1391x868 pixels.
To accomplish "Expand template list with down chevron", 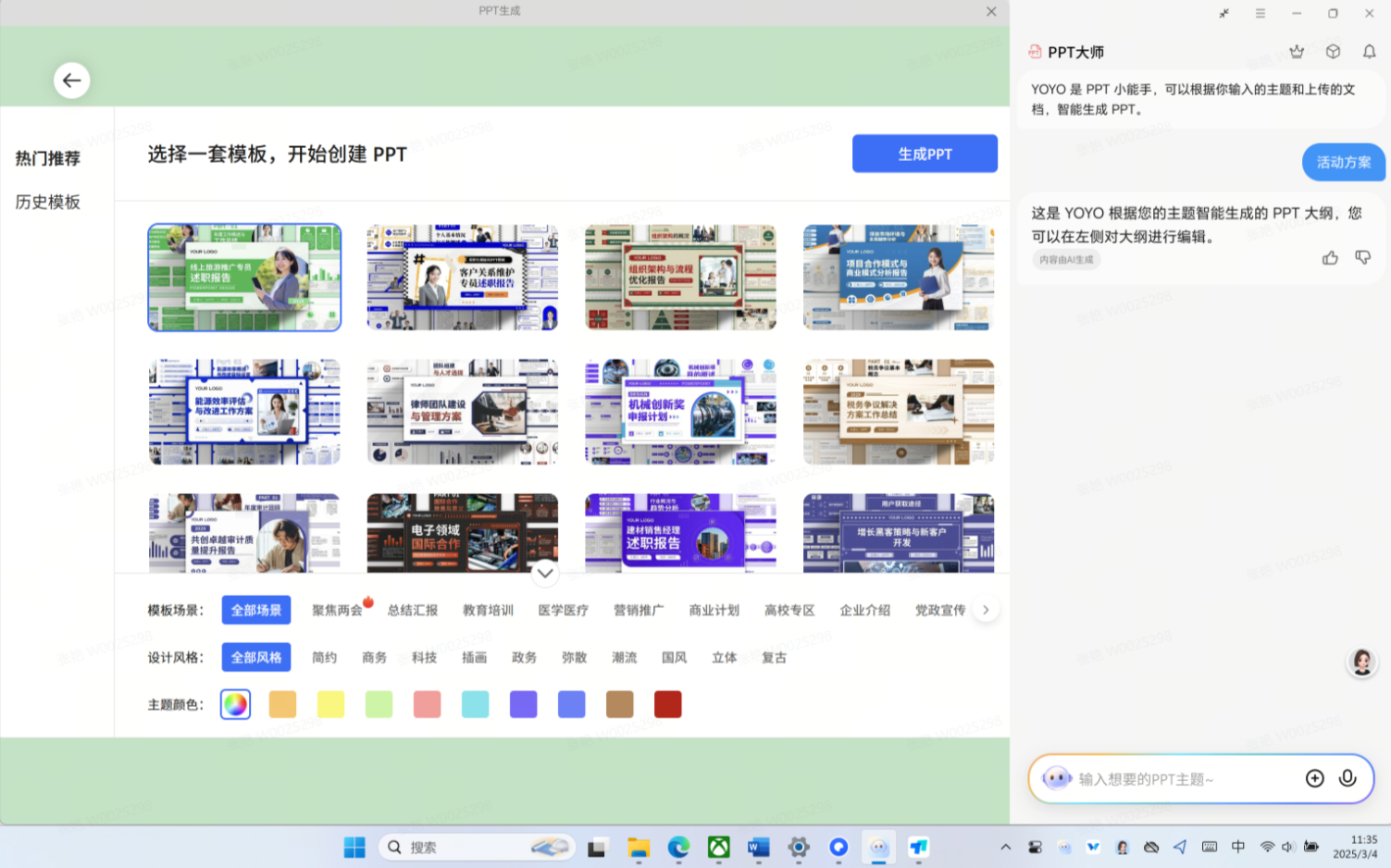I will tap(545, 573).
